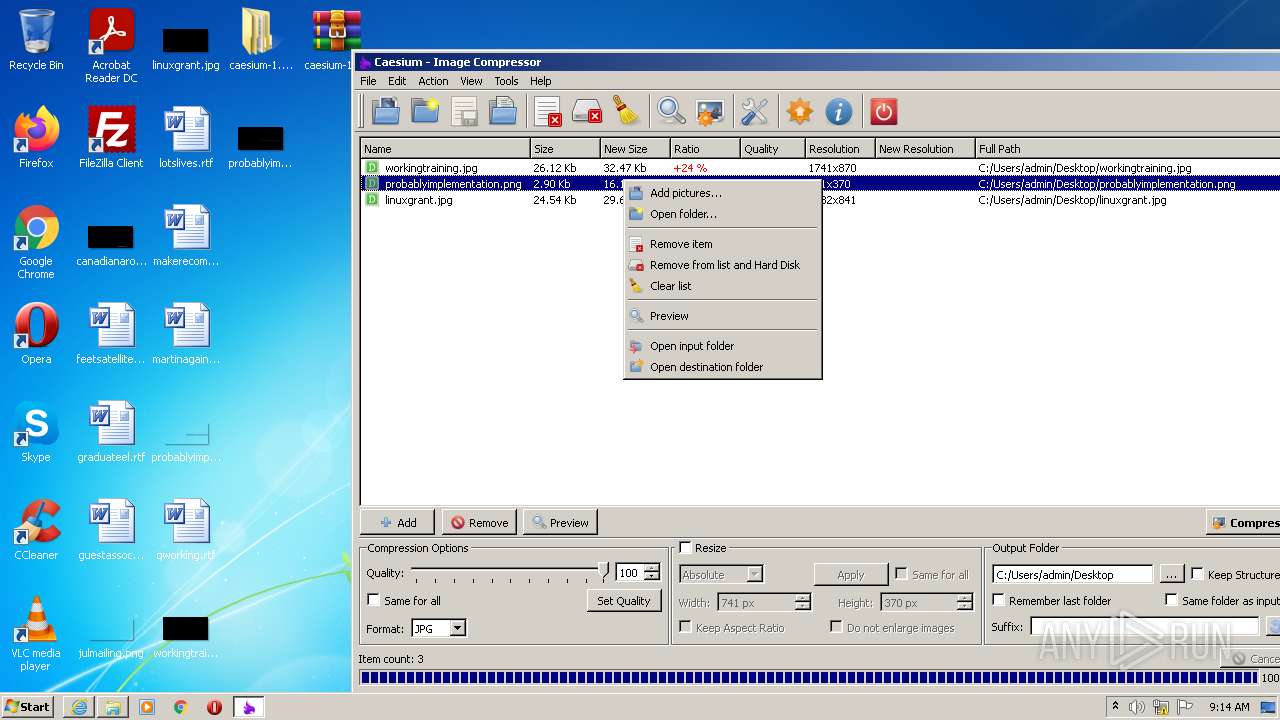The width and height of the screenshot is (1280, 720).
Task: Click the Remove button below list
Action: tap(479, 522)
